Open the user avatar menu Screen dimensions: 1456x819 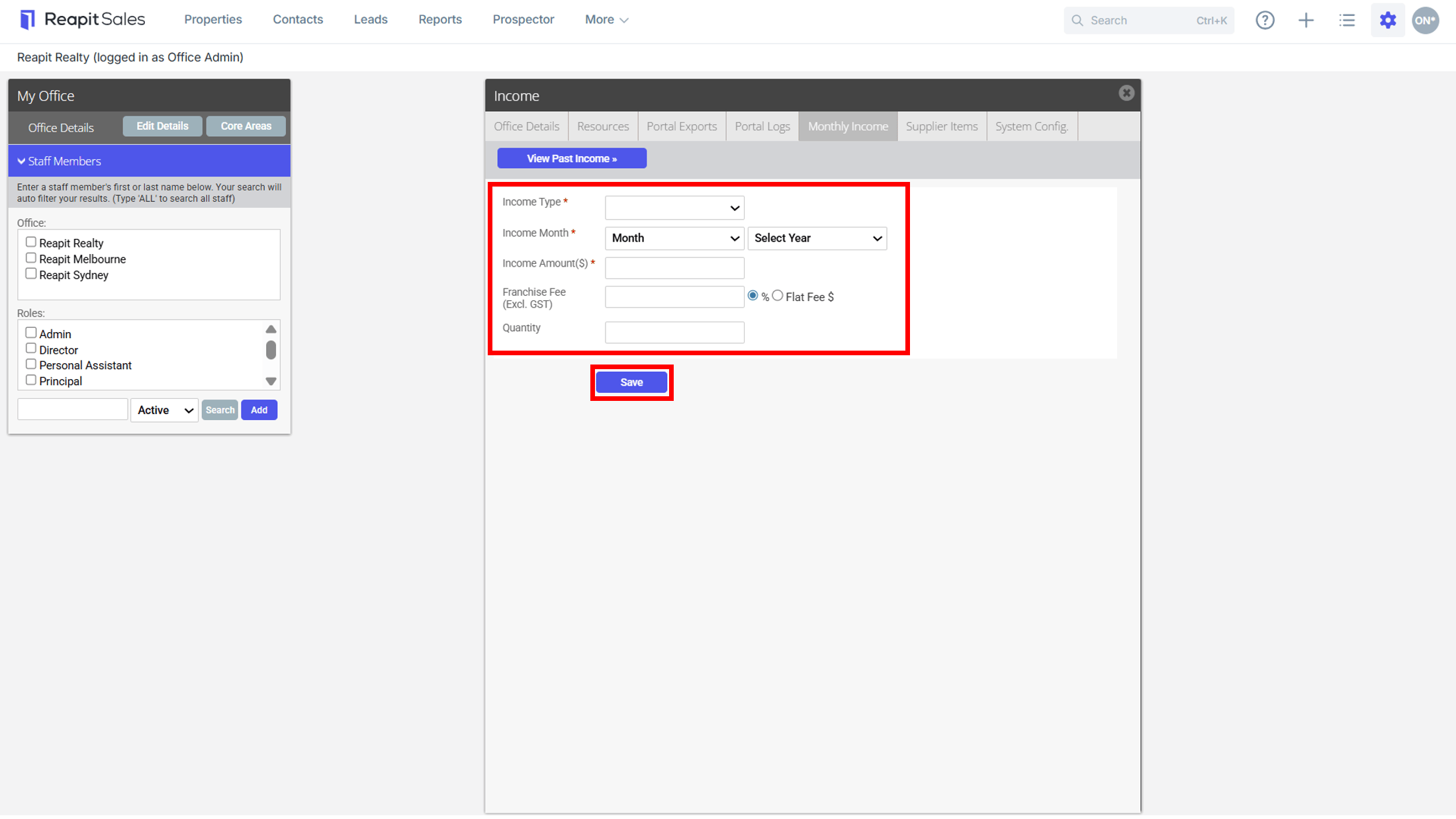pyautogui.click(x=1426, y=20)
